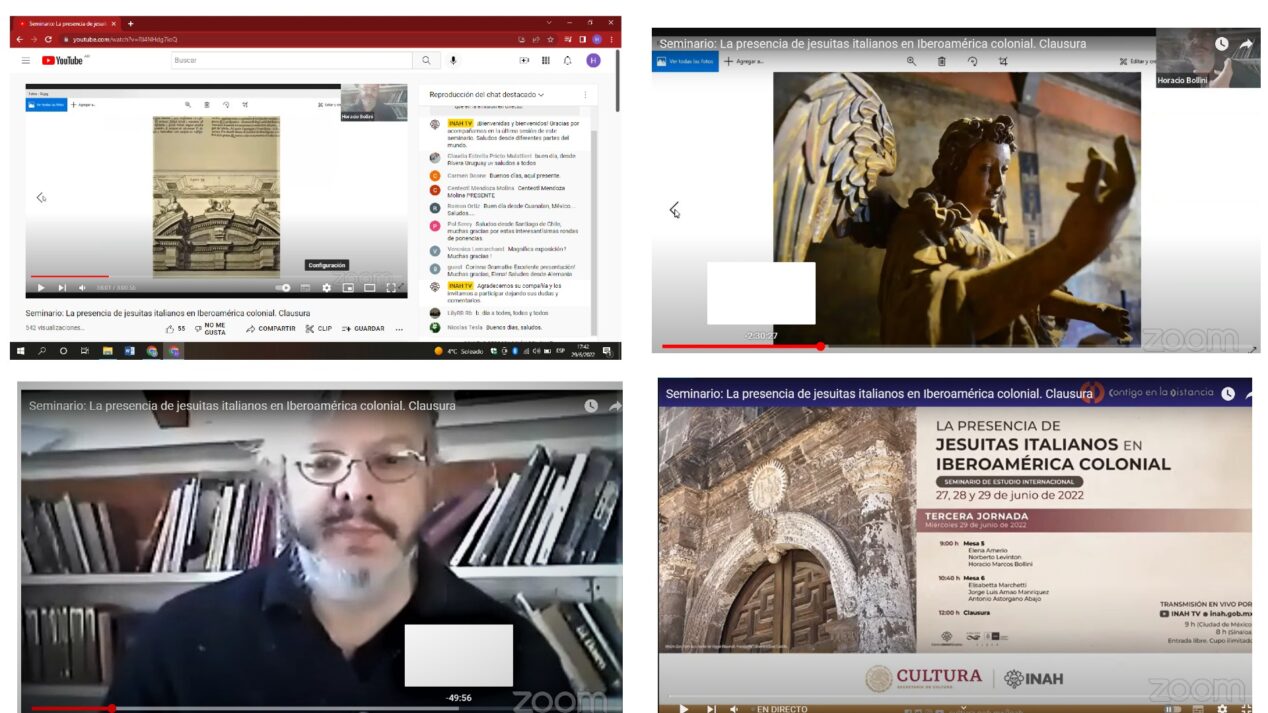Click the GUARDAR save button
1268x713 pixels.
pyautogui.click(x=363, y=329)
